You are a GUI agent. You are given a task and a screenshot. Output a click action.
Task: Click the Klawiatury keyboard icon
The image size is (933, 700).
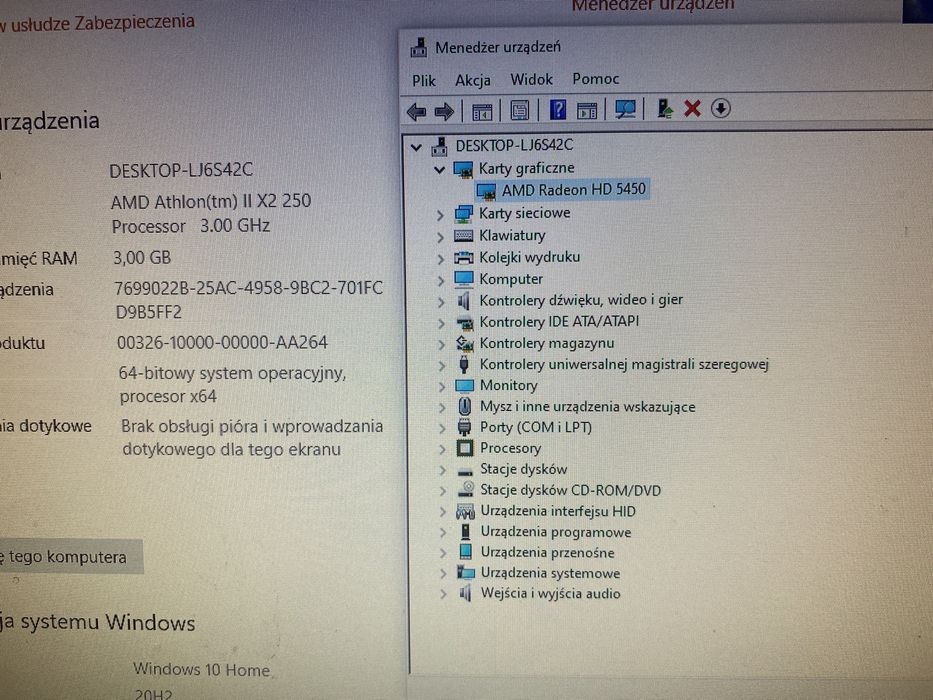[464, 236]
